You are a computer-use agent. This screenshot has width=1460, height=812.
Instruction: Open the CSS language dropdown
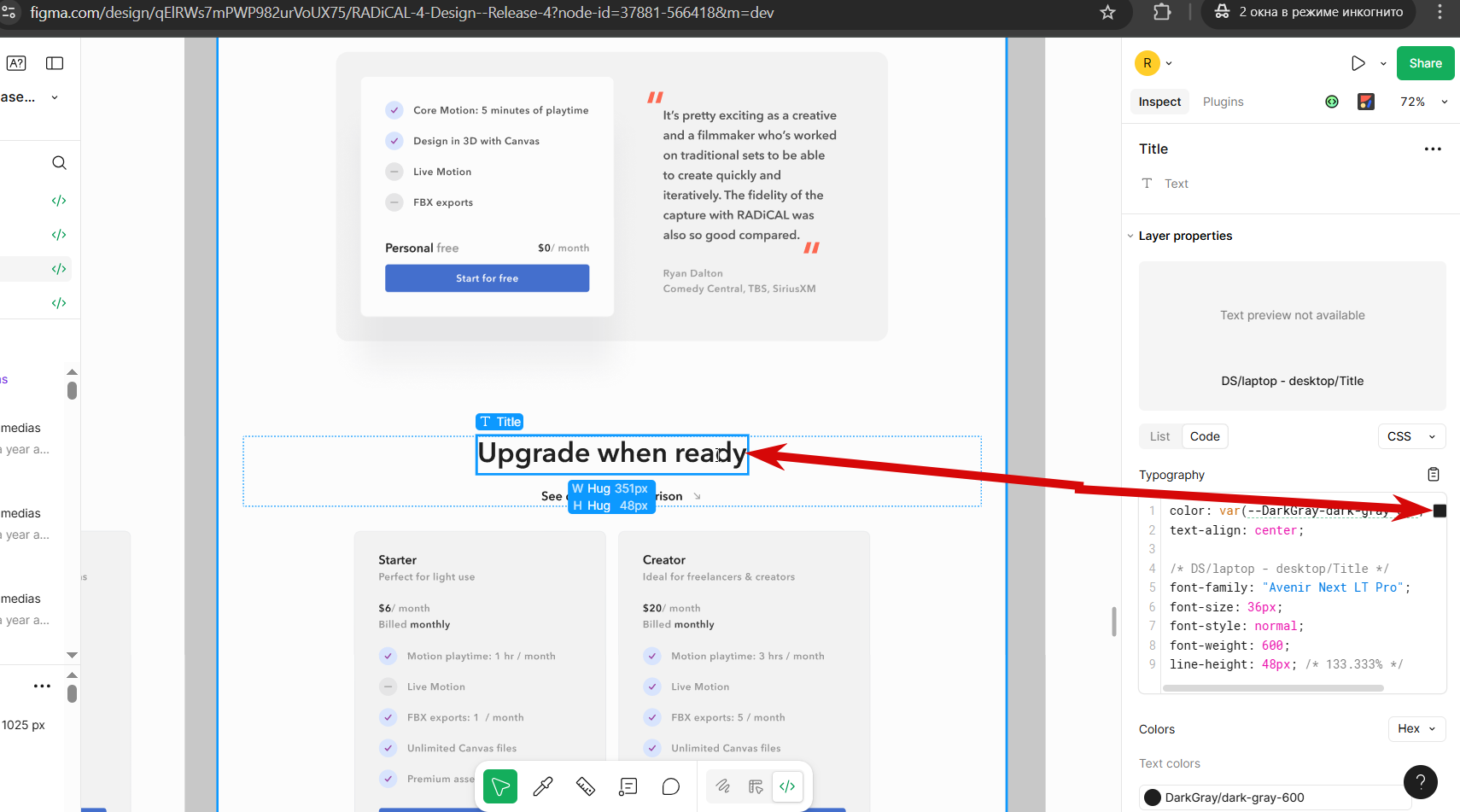click(x=1411, y=436)
